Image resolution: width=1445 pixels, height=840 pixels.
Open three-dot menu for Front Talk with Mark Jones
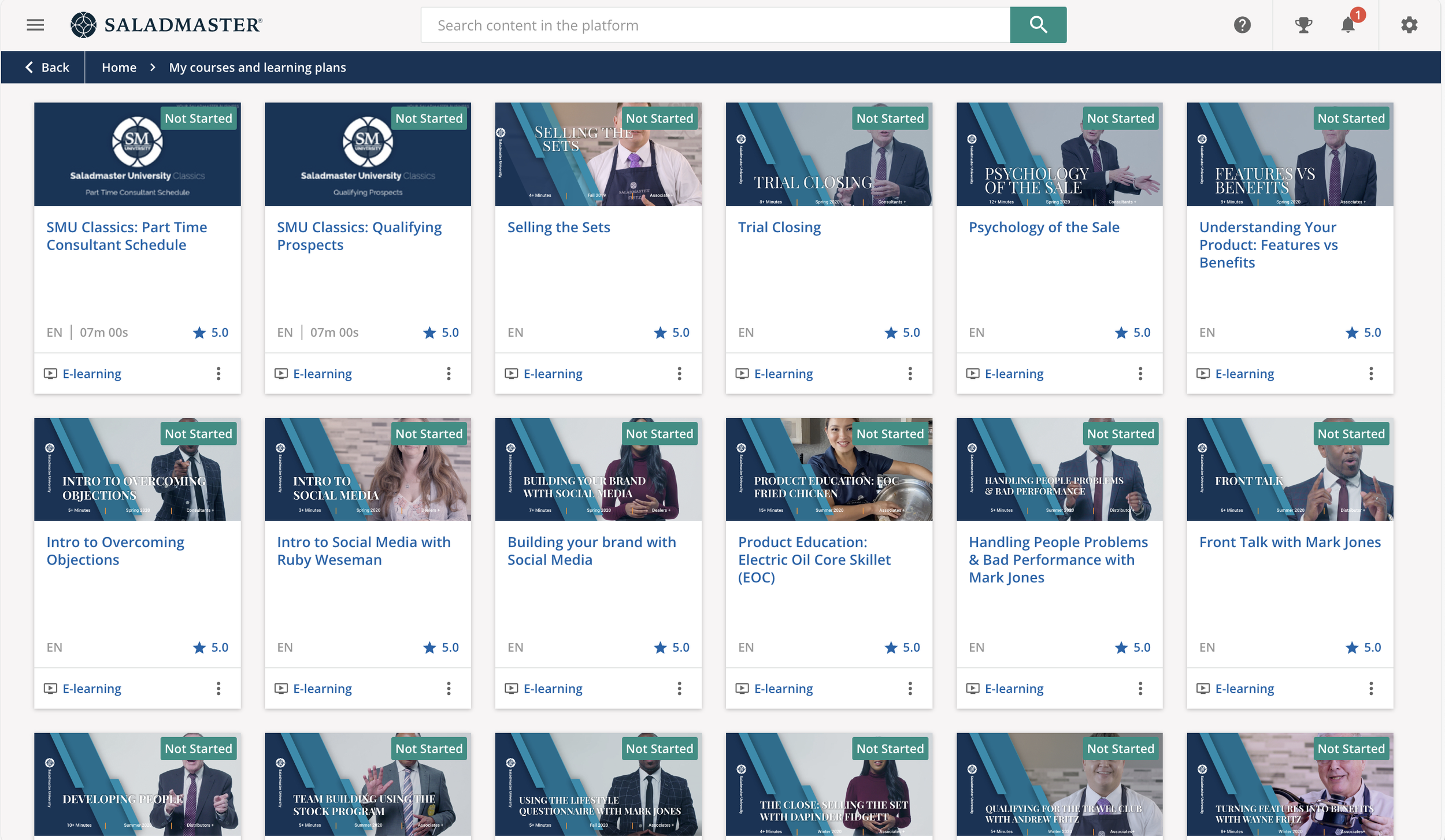click(x=1370, y=689)
